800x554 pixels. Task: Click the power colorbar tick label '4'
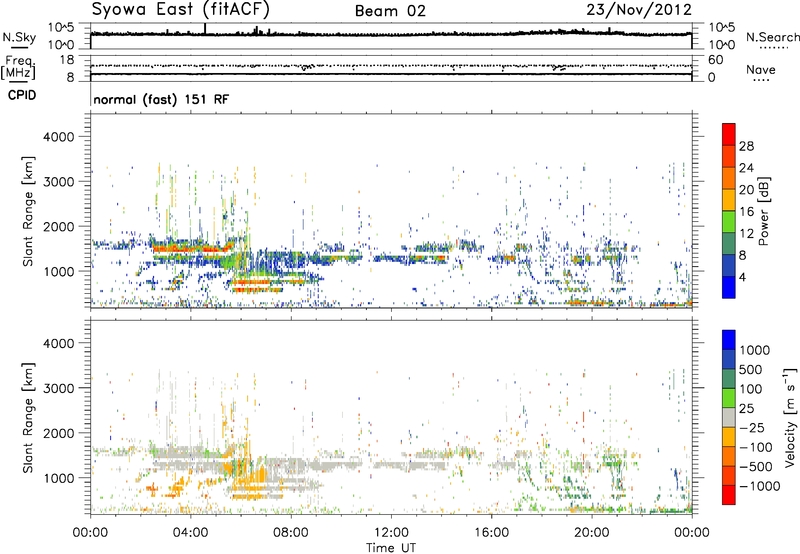tap(743, 277)
